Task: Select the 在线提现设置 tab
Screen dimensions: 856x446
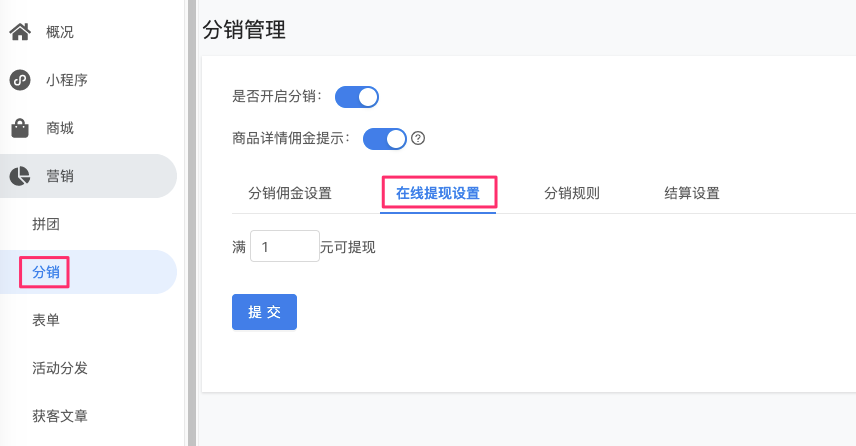Action: (438, 193)
